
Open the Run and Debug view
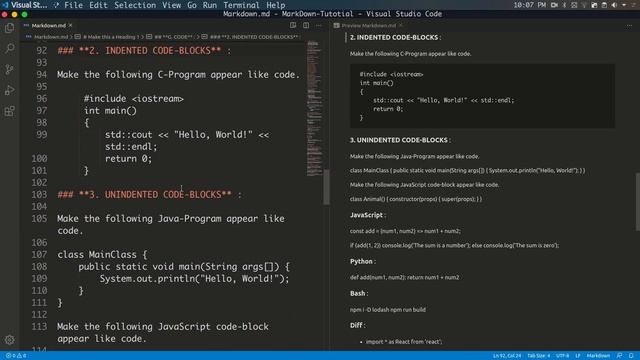pyautogui.click(x=9, y=90)
